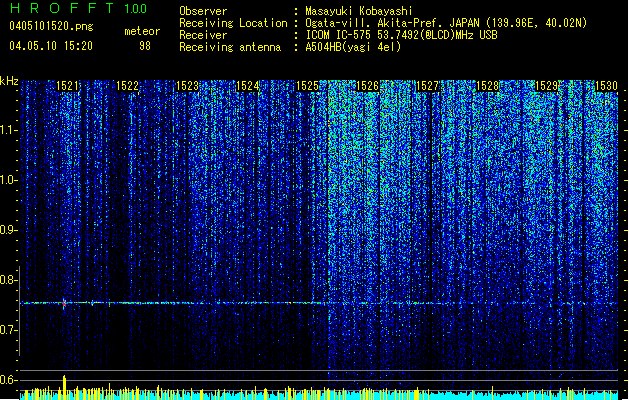Click the 1.1 kHz axis label

point(9,130)
